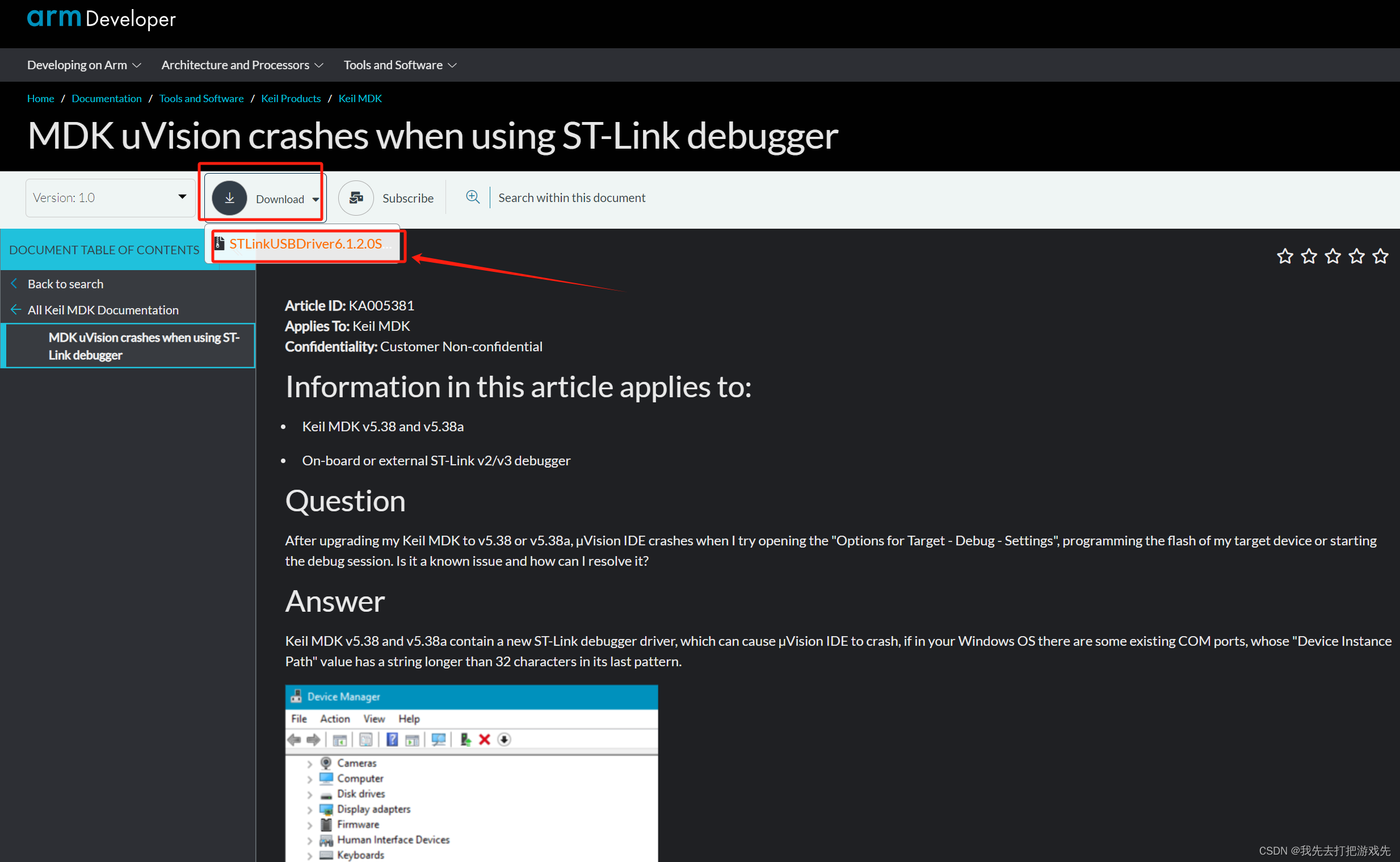Click the Subscribe mail icon
Image resolution: width=1400 pixels, height=862 pixels.
pyautogui.click(x=356, y=198)
